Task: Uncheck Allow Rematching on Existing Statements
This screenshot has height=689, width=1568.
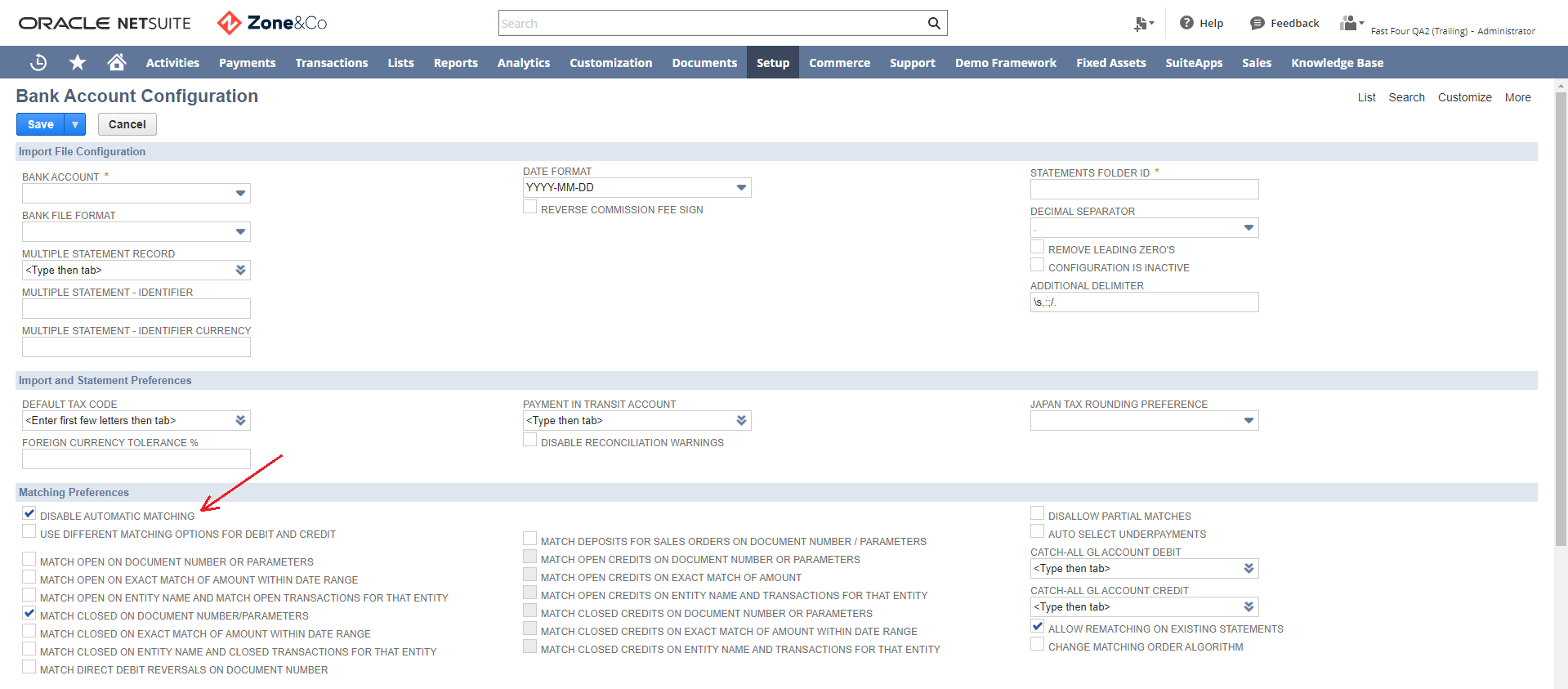Action: [1038, 627]
